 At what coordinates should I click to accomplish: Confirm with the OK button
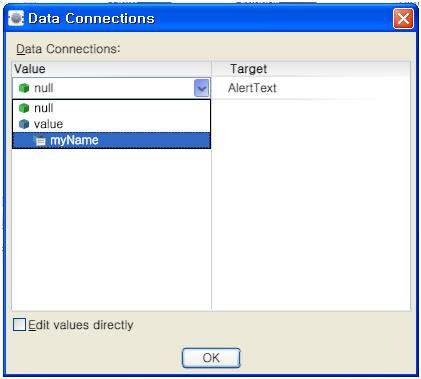point(211,358)
